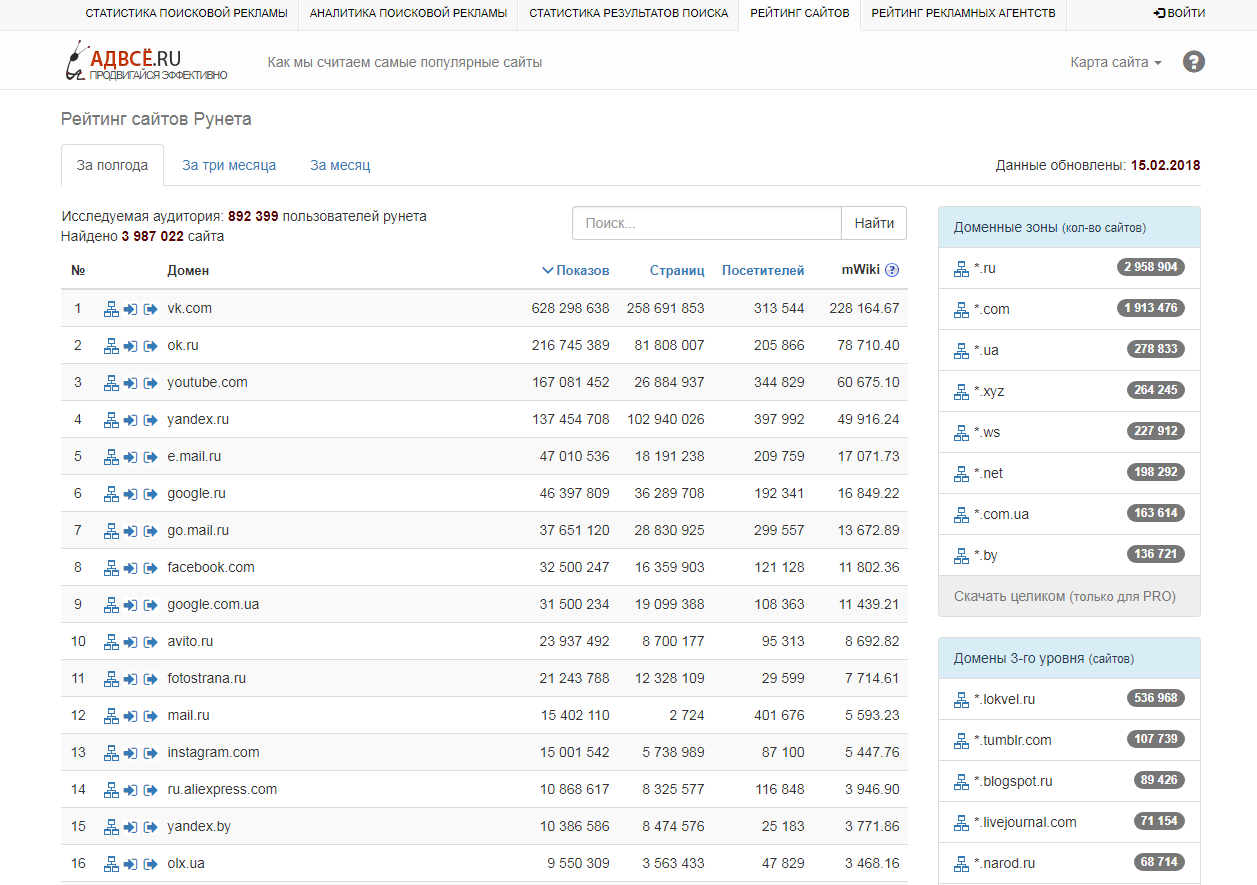Sort table by Посетителей column
This screenshot has height=885, width=1257.
pos(762,270)
